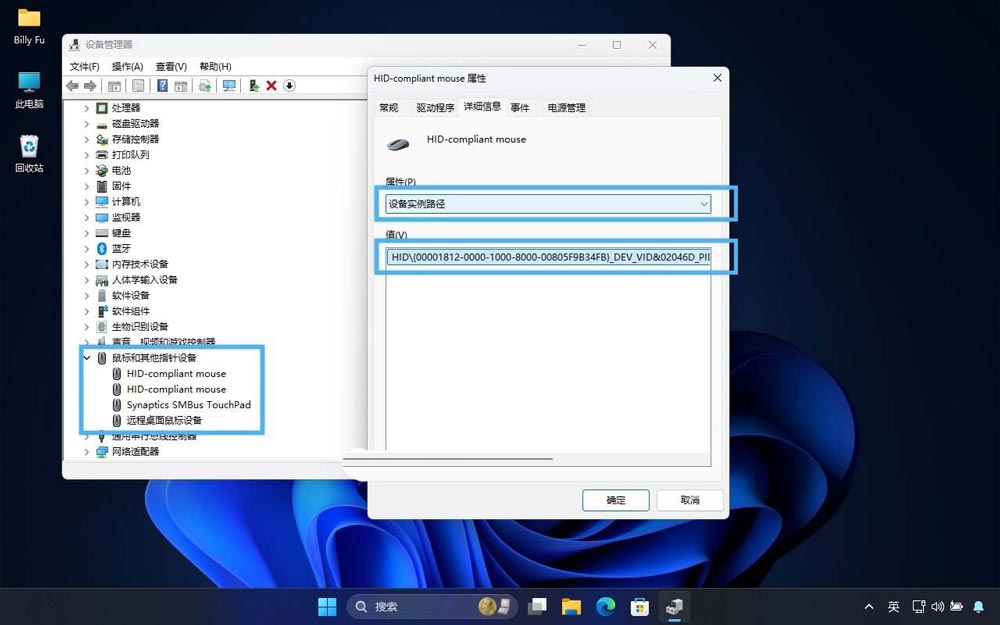Image resolution: width=1000 pixels, height=625 pixels.
Task: Click the help (?) icon in Device Manager toolbar
Action: pyautogui.click(x=162, y=85)
